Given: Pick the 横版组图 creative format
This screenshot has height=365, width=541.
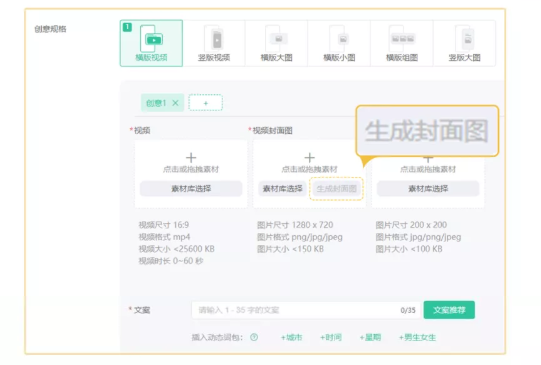Looking at the screenshot, I should [x=402, y=43].
